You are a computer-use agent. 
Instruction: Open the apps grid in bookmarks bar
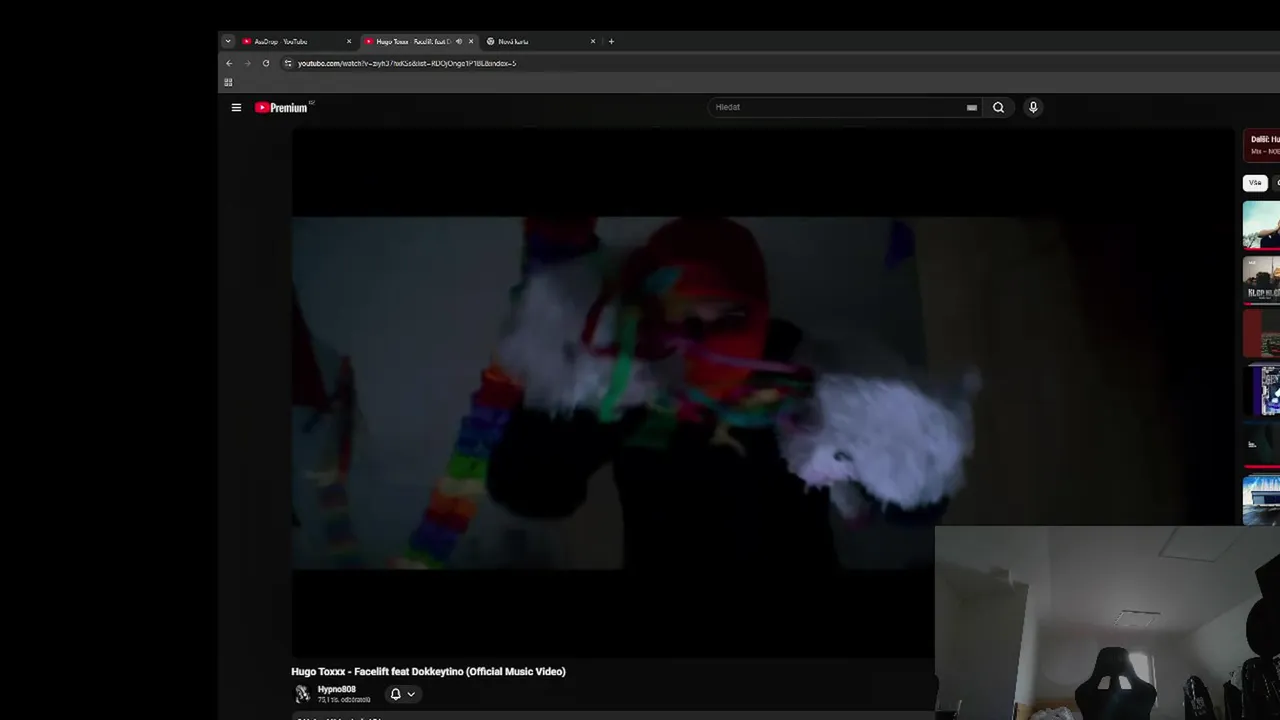(228, 82)
